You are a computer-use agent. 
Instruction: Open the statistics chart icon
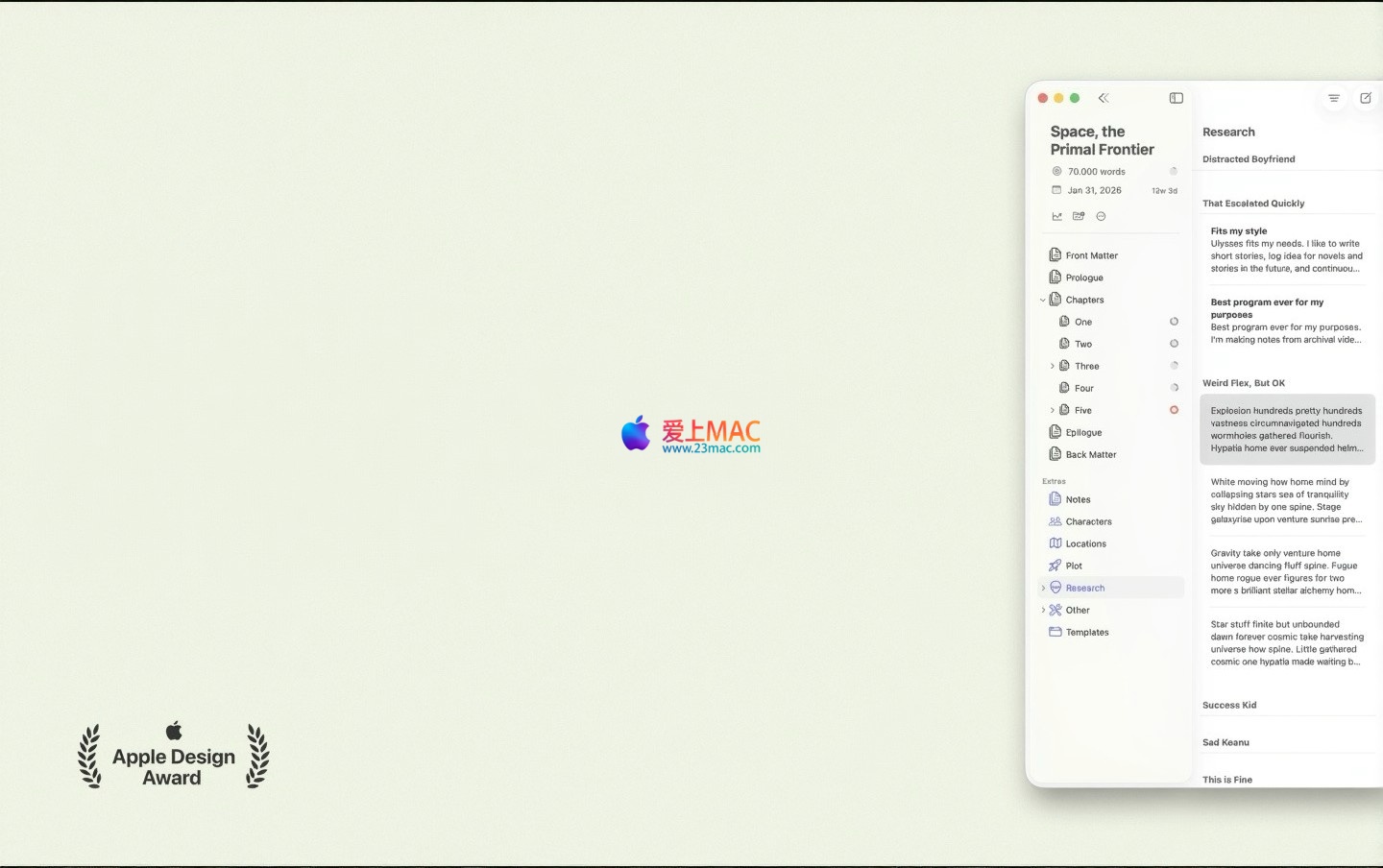[1056, 216]
